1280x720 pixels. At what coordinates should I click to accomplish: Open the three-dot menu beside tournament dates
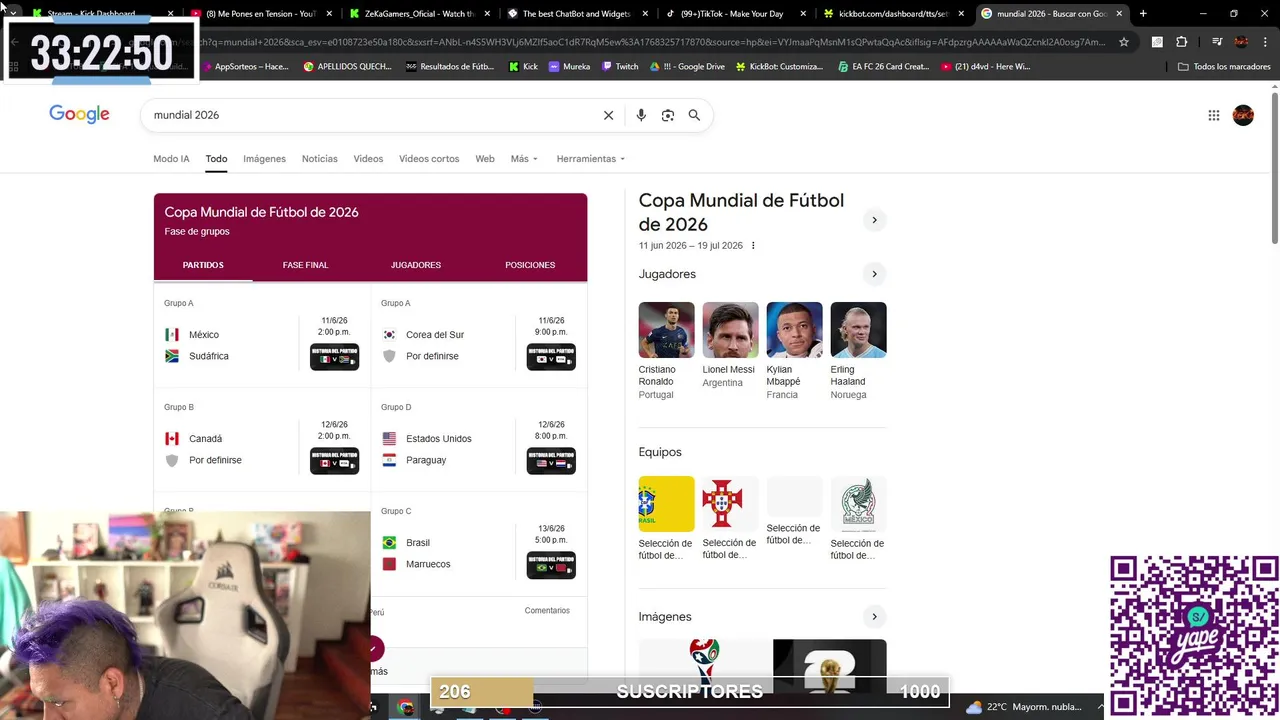(753, 246)
